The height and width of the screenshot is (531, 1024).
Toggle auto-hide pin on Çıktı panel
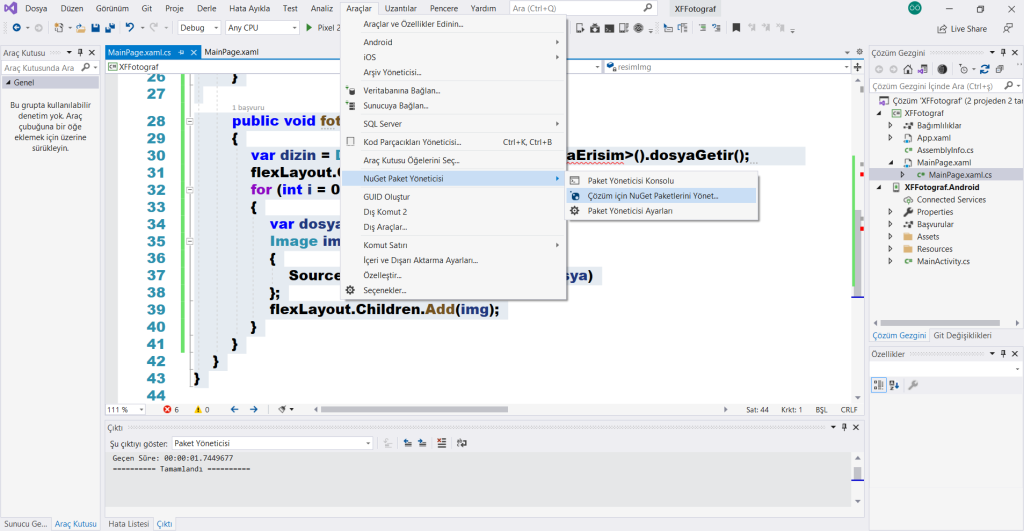(842, 427)
